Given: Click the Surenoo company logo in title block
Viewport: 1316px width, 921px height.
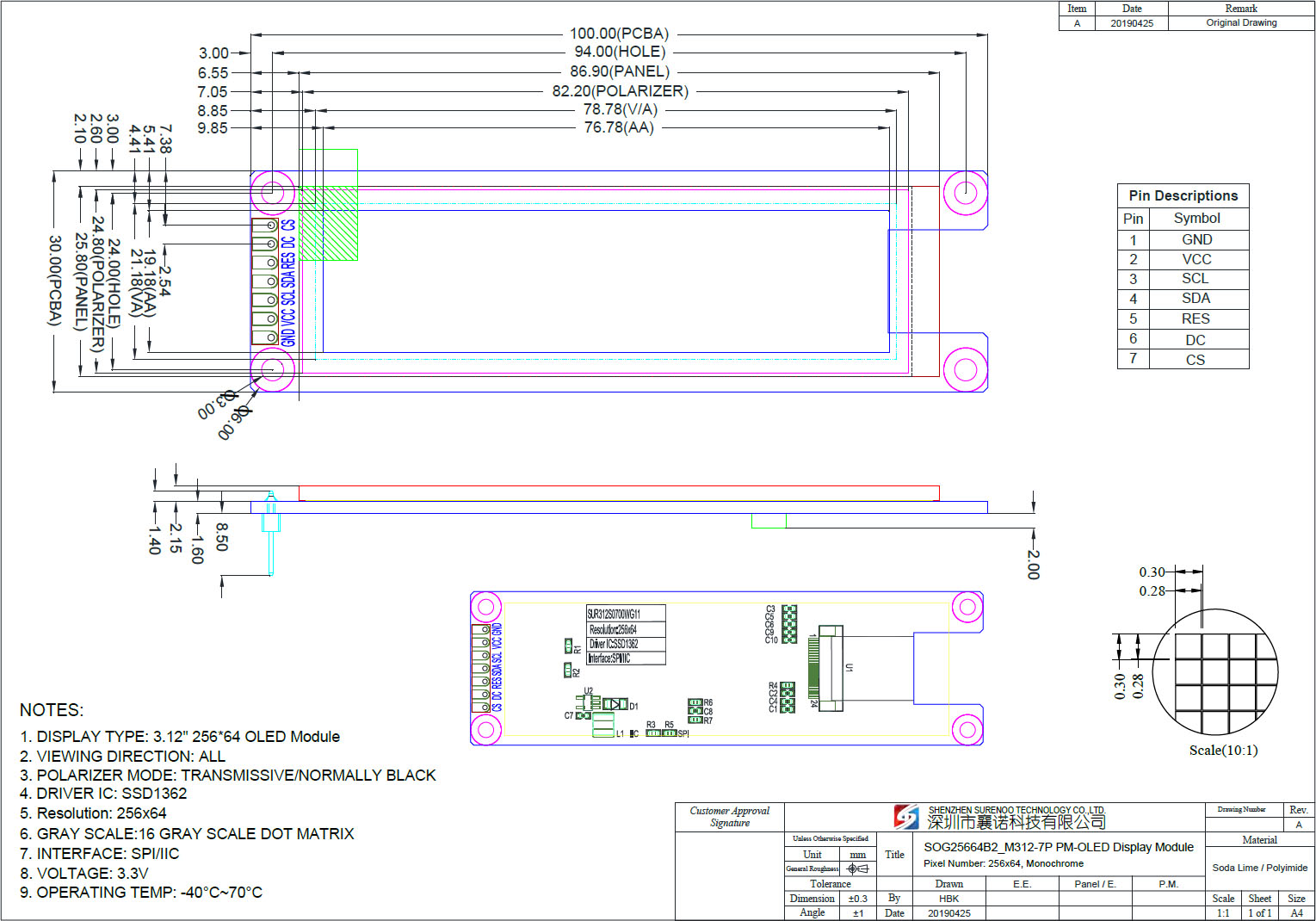Looking at the screenshot, I should pyautogui.click(x=905, y=816).
